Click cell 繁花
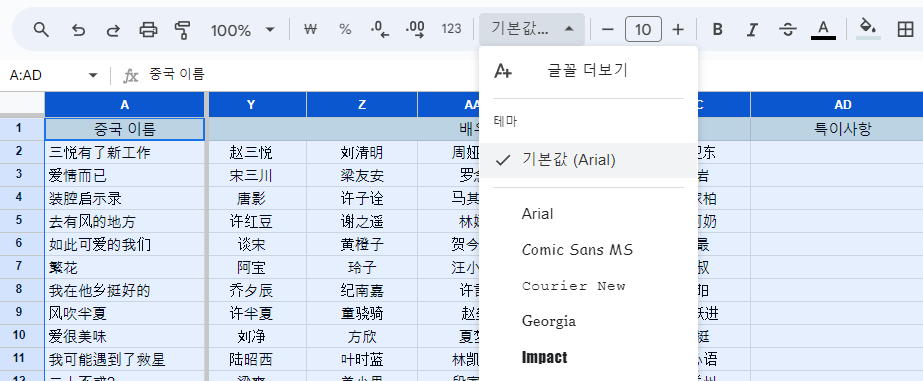 (x=125, y=267)
